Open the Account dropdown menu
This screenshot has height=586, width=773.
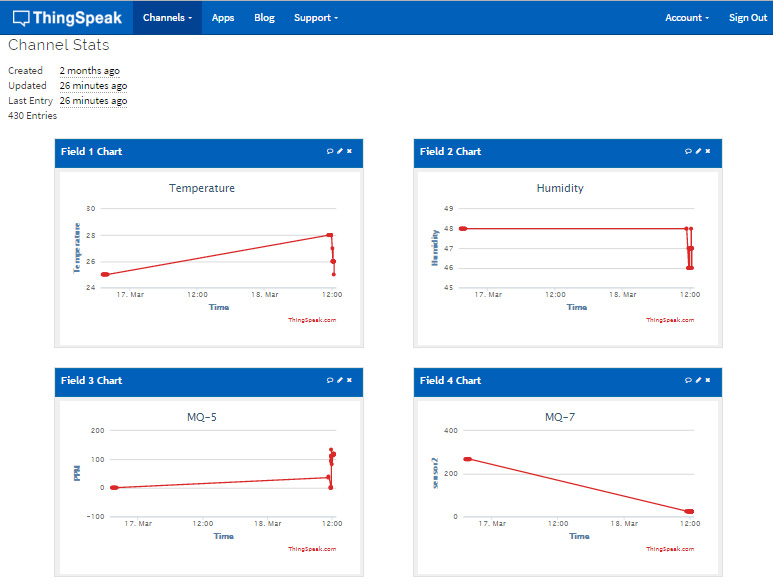click(x=687, y=18)
